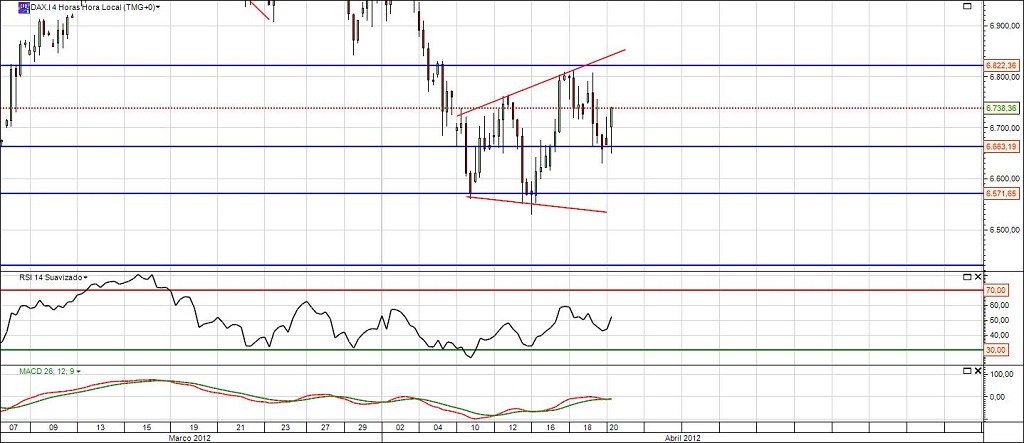Select the 6.571,65 price level label
1024x443 pixels.
1002,193
